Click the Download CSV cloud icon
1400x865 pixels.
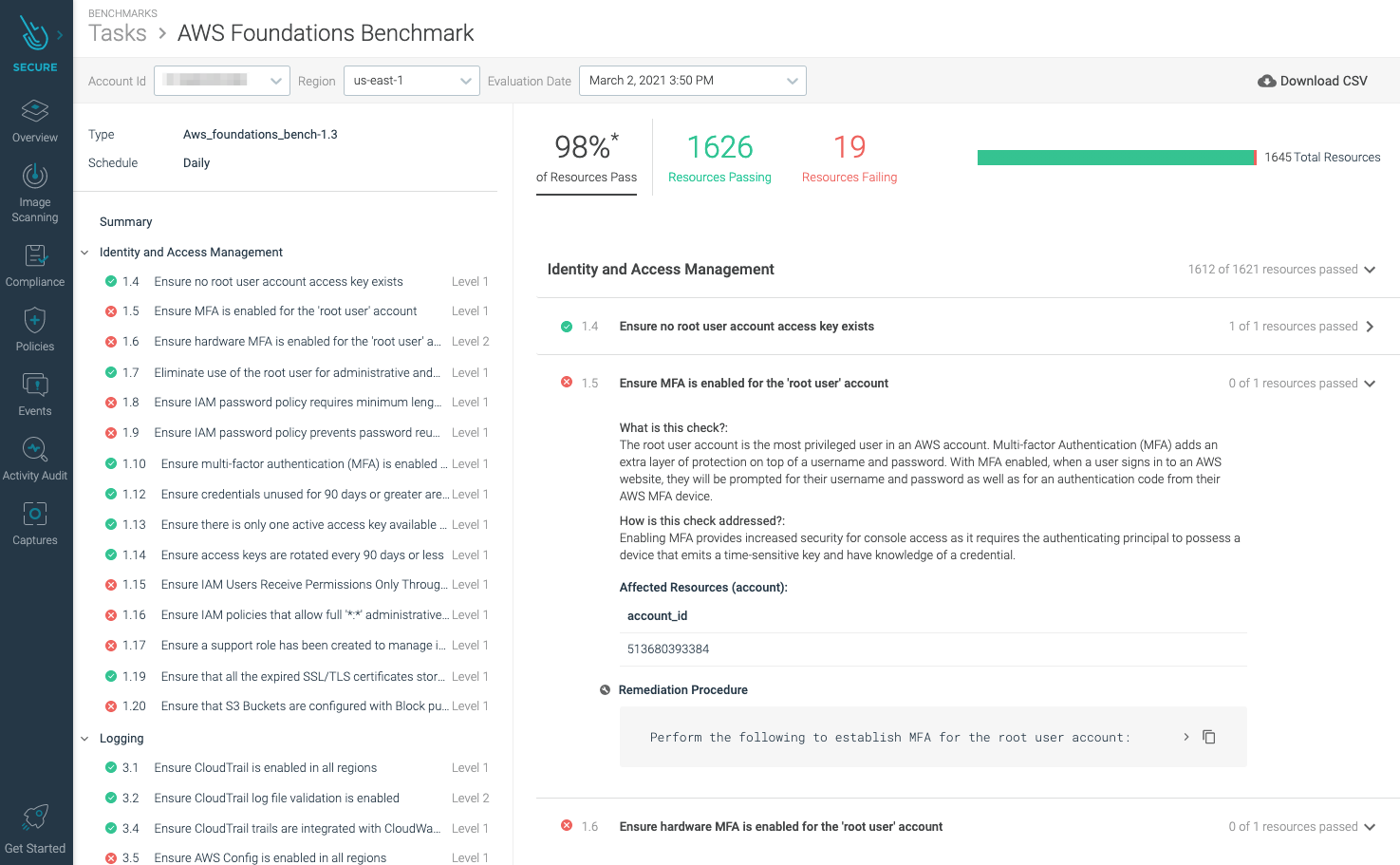(x=1266, y=82)
